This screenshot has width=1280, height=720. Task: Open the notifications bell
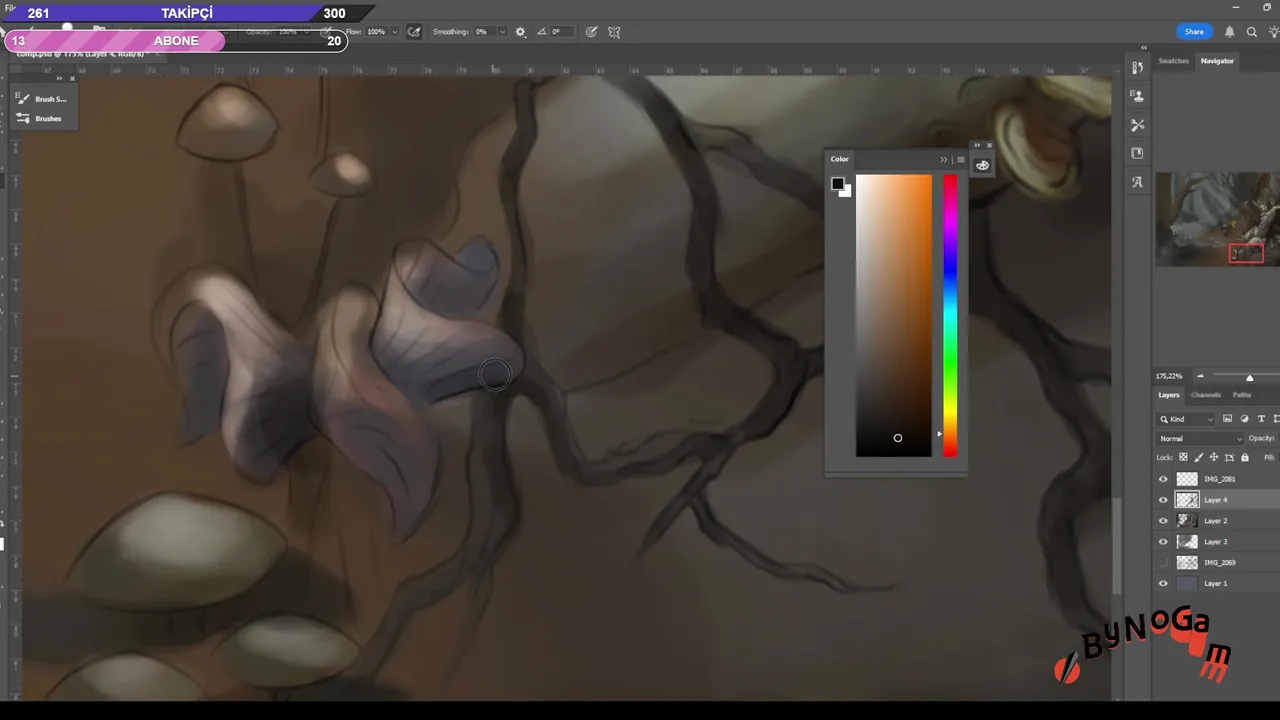[1229, 32]
